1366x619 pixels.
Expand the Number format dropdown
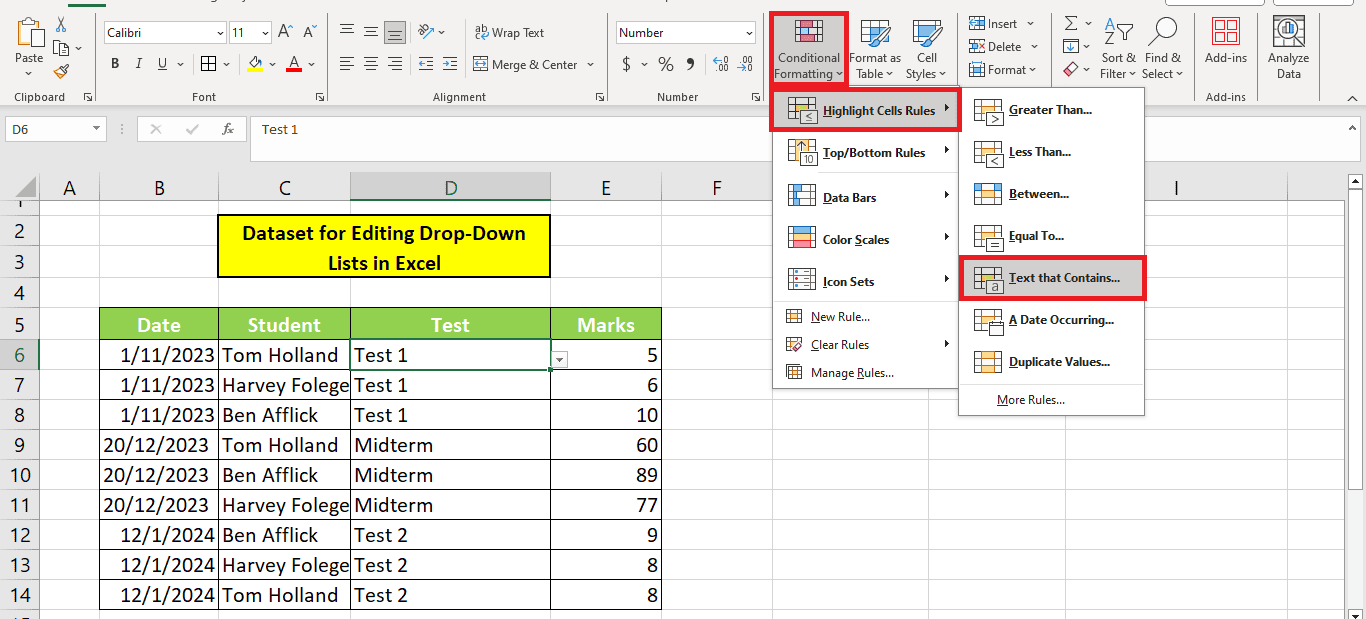(x=749, y=33)
